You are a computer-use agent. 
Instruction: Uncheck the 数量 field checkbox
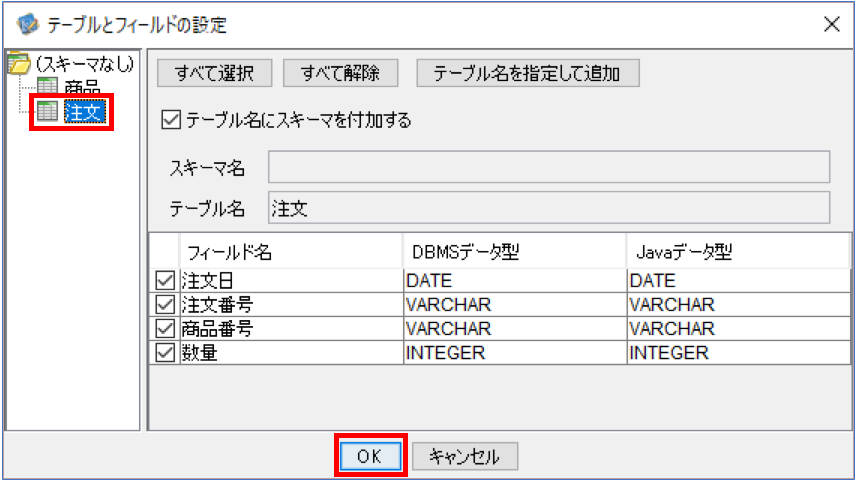[x=165, y=353]
